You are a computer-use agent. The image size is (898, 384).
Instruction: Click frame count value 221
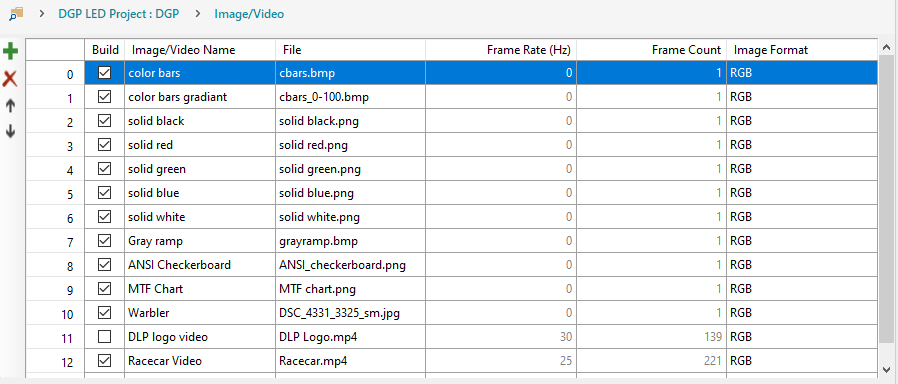[x=652, y=362]
